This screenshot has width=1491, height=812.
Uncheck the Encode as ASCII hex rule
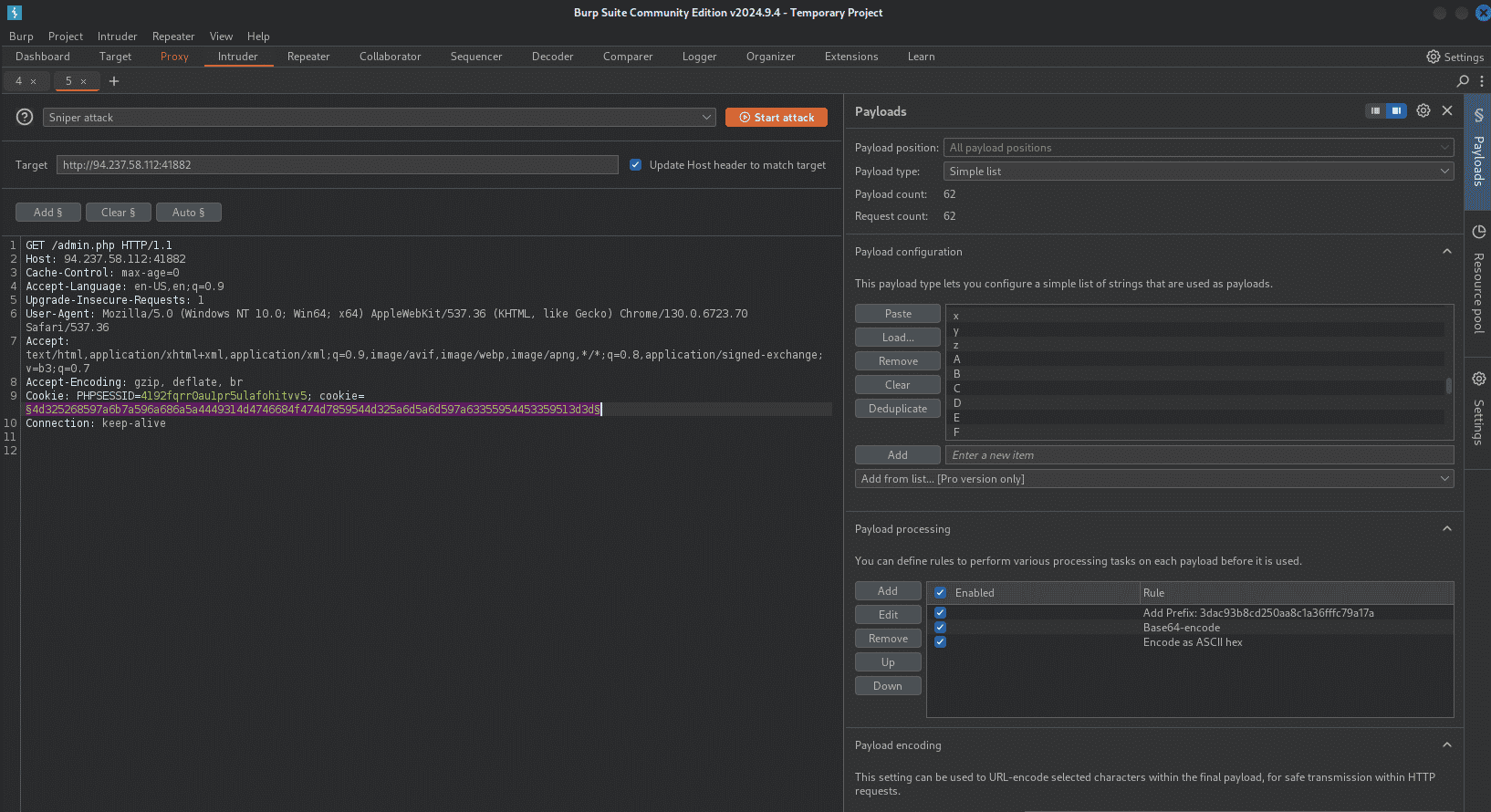point(940,642)
